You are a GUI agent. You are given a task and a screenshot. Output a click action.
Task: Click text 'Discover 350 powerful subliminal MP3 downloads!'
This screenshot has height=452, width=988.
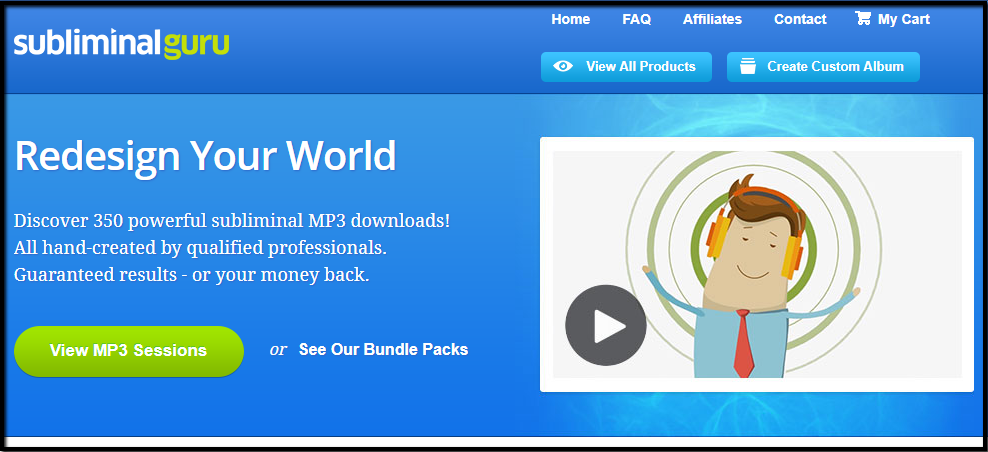coord(232,221)
